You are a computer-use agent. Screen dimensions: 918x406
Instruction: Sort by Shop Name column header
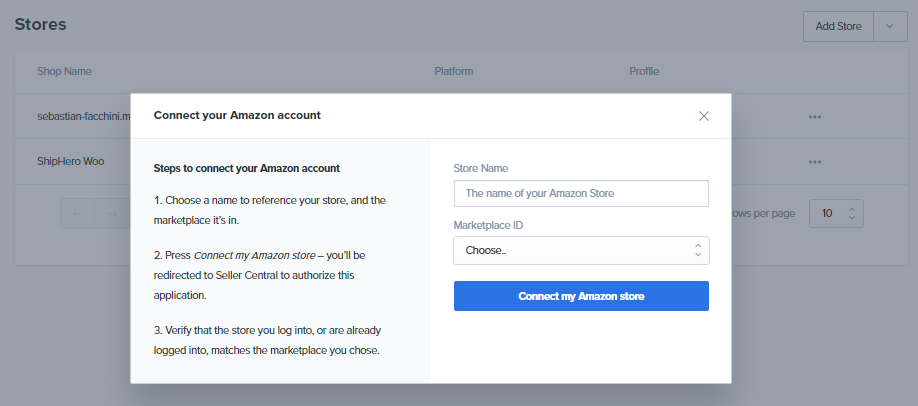64,72
